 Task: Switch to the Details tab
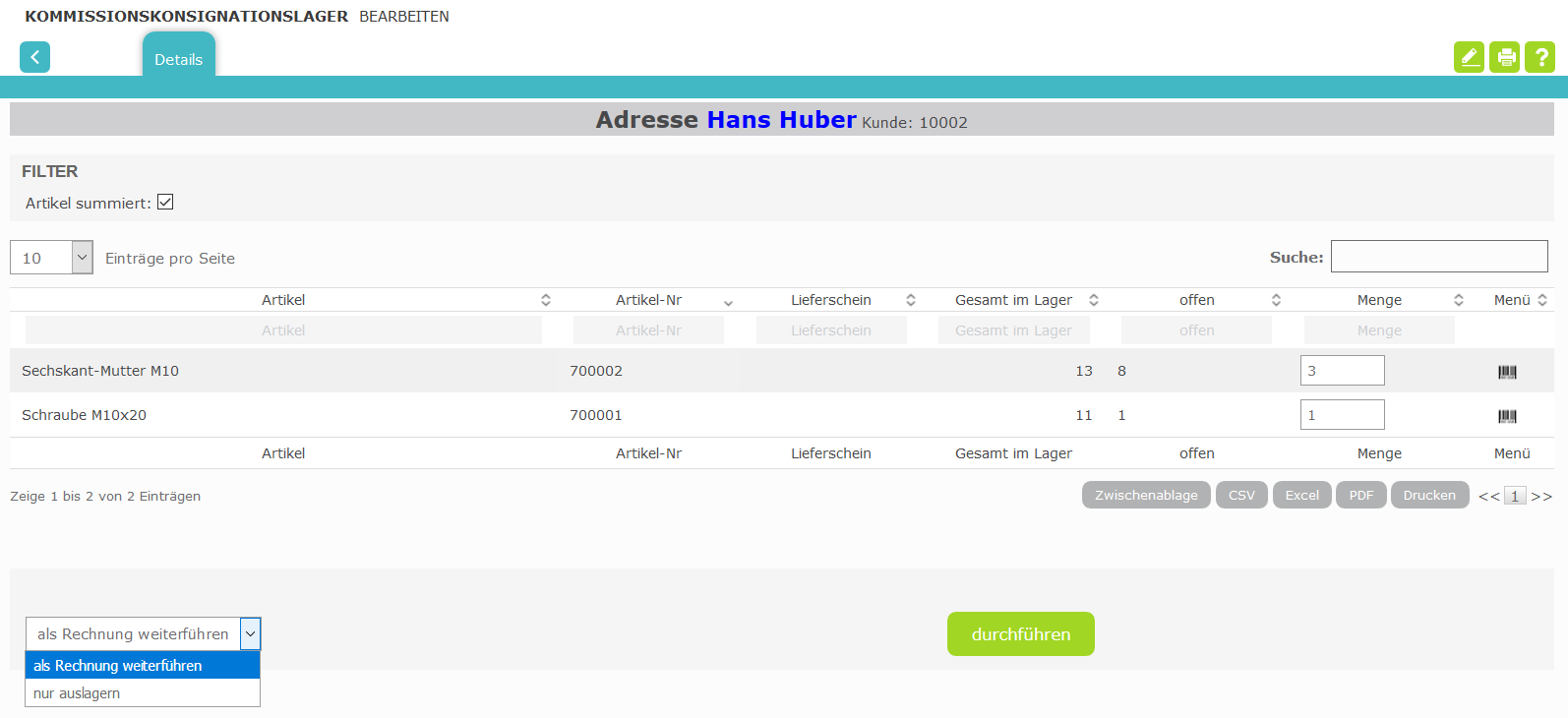coord(178,59)
